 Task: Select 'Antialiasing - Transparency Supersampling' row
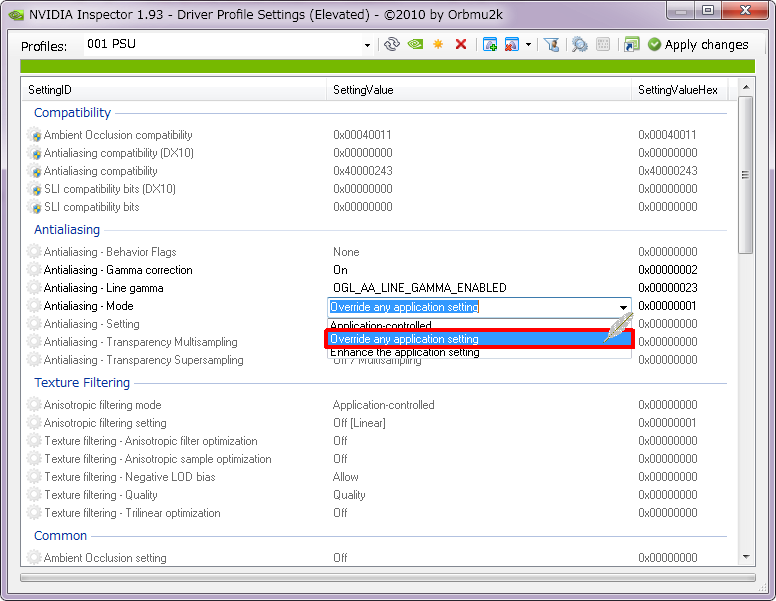375,360
